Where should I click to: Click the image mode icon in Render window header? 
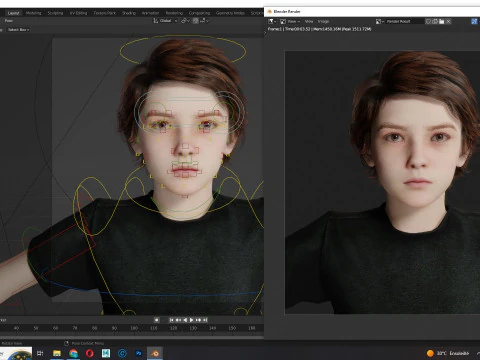pyautogui.click(x=283, y=21)
